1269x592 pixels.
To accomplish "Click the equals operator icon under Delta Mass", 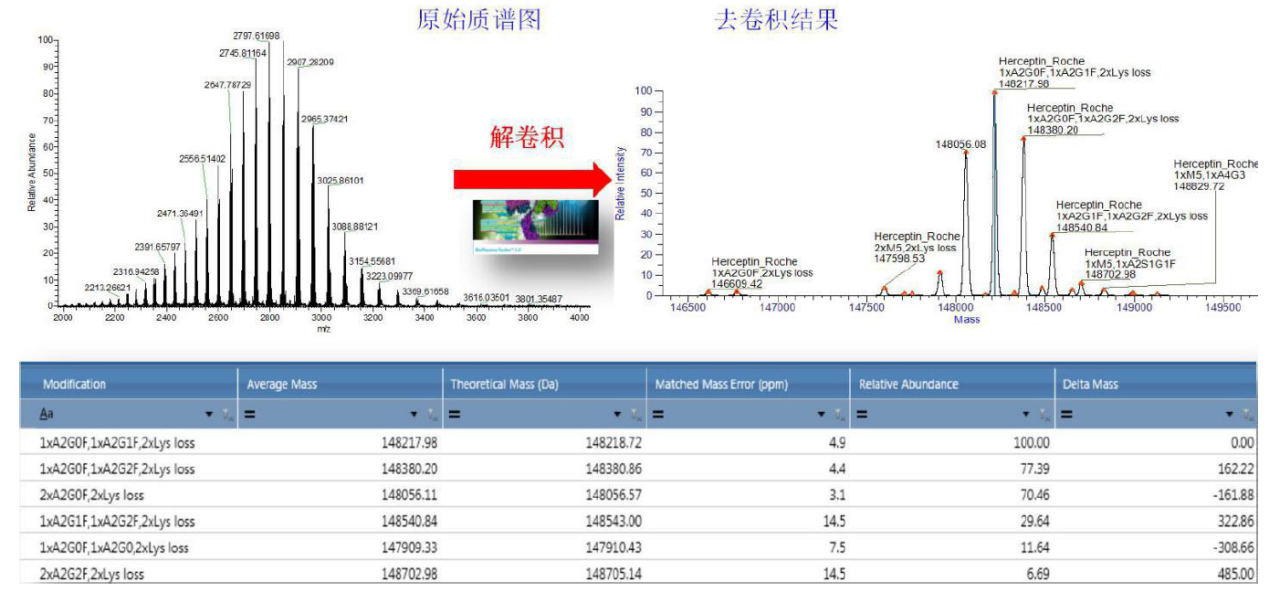I will (1068, 413).
